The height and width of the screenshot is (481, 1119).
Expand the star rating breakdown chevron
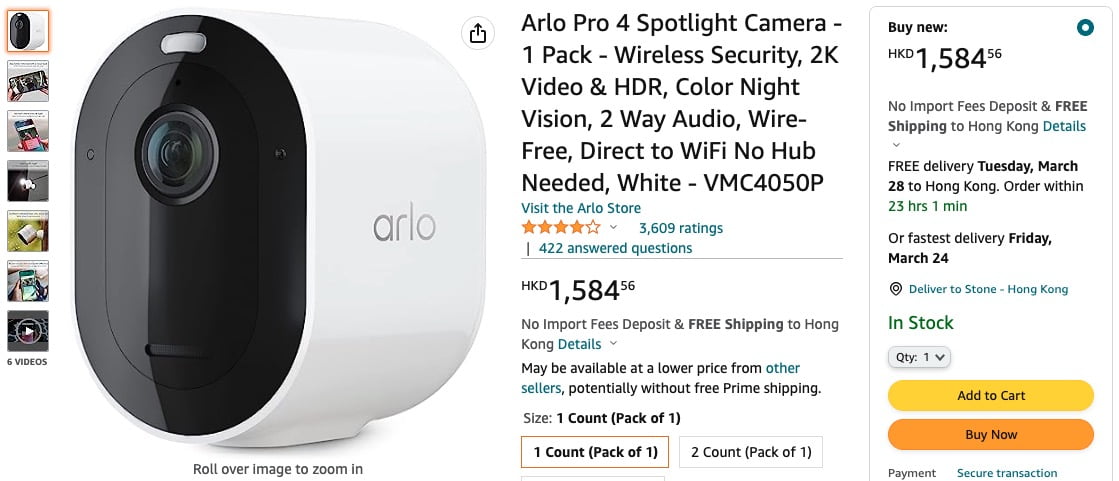(x=613, y=228)
